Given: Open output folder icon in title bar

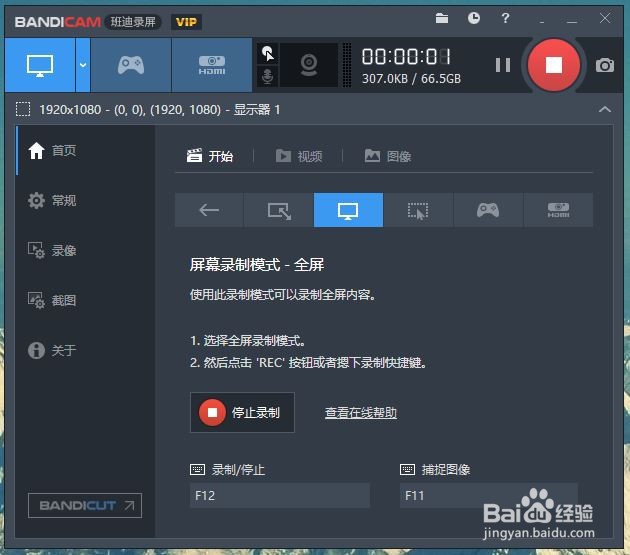Looking at the screenshot, I should [x=442, y=18].
